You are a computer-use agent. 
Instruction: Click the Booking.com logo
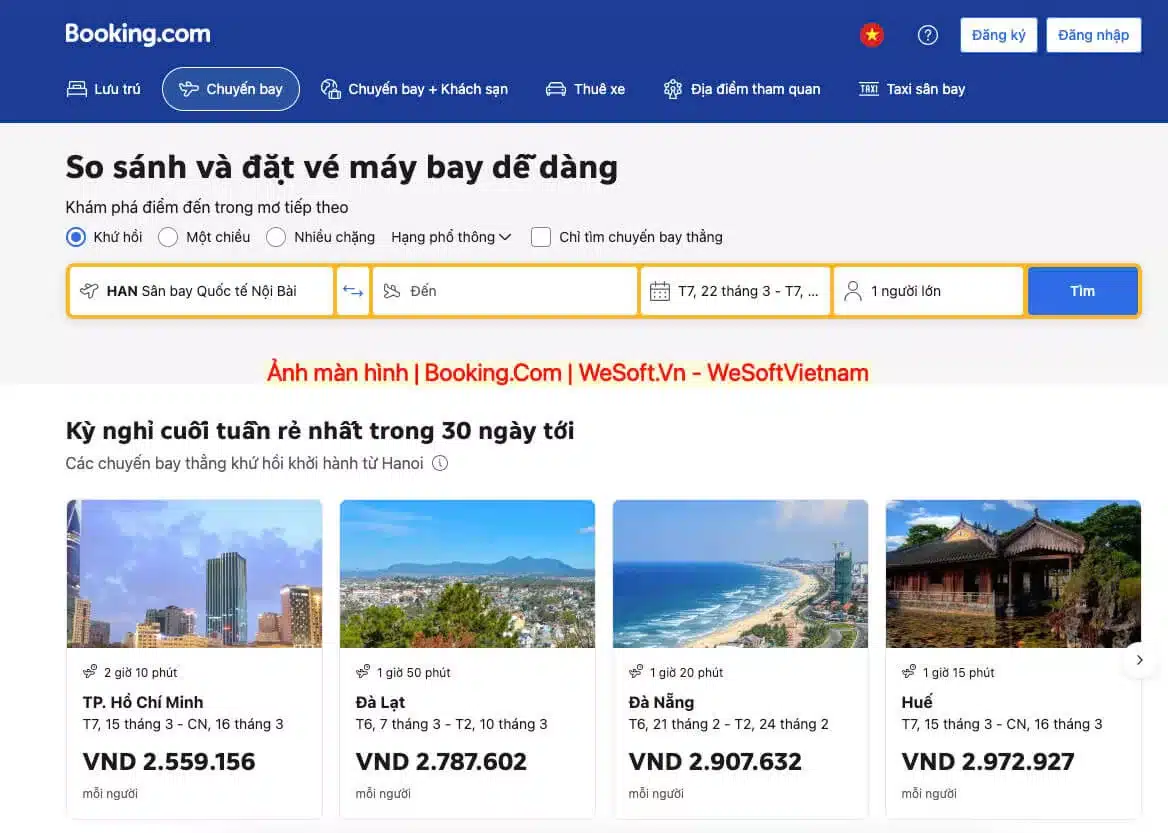[x=138, y=34]
